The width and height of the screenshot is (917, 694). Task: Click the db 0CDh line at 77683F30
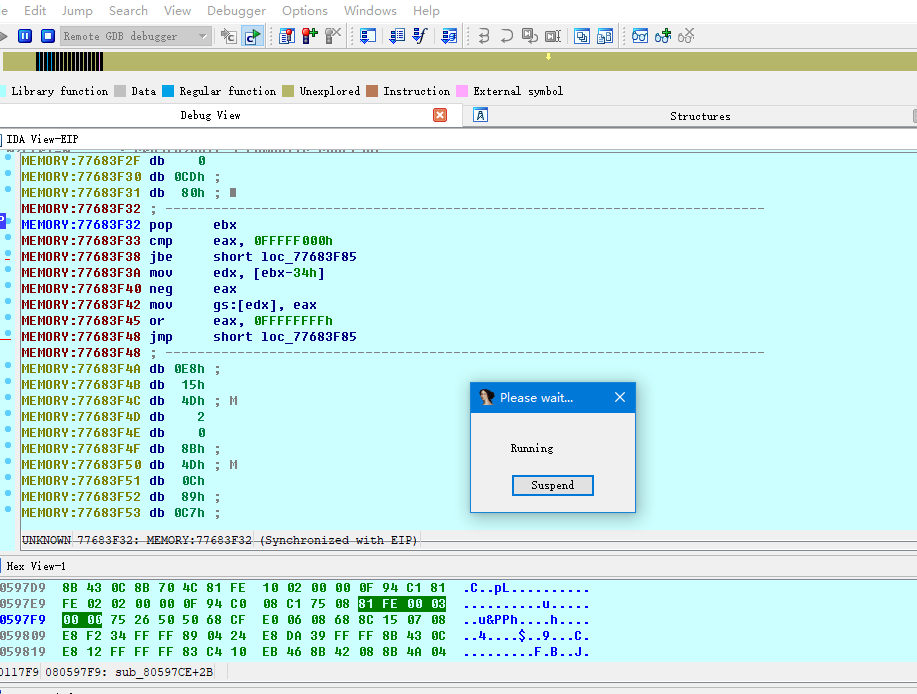pyautogui.click(x=120, y=177)
